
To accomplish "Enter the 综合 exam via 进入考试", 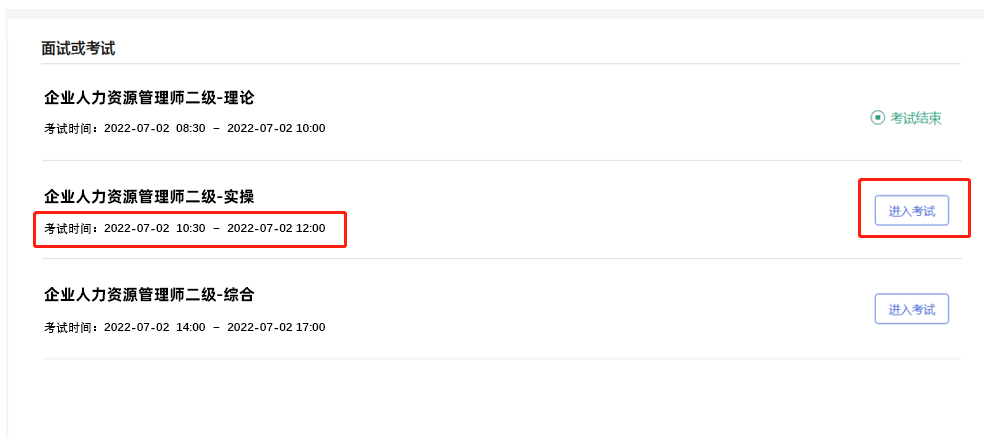I will click(x=911, y=309).
